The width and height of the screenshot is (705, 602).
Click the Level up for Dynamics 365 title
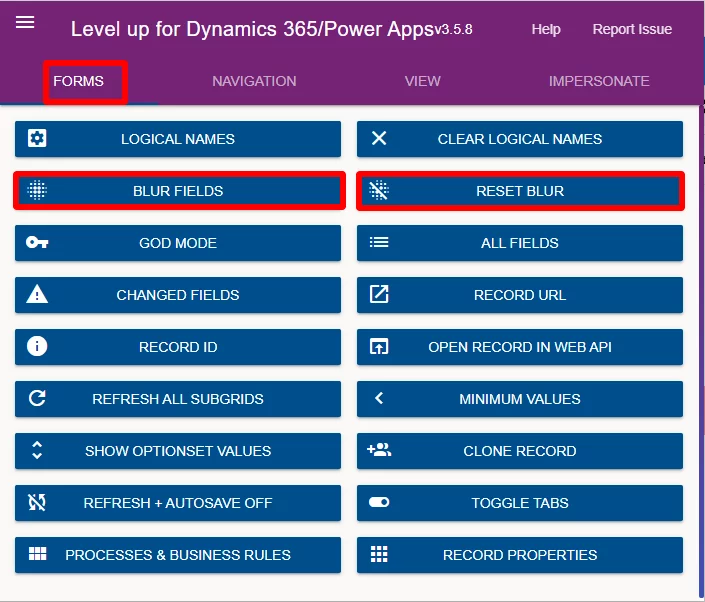tap(252, 30)
